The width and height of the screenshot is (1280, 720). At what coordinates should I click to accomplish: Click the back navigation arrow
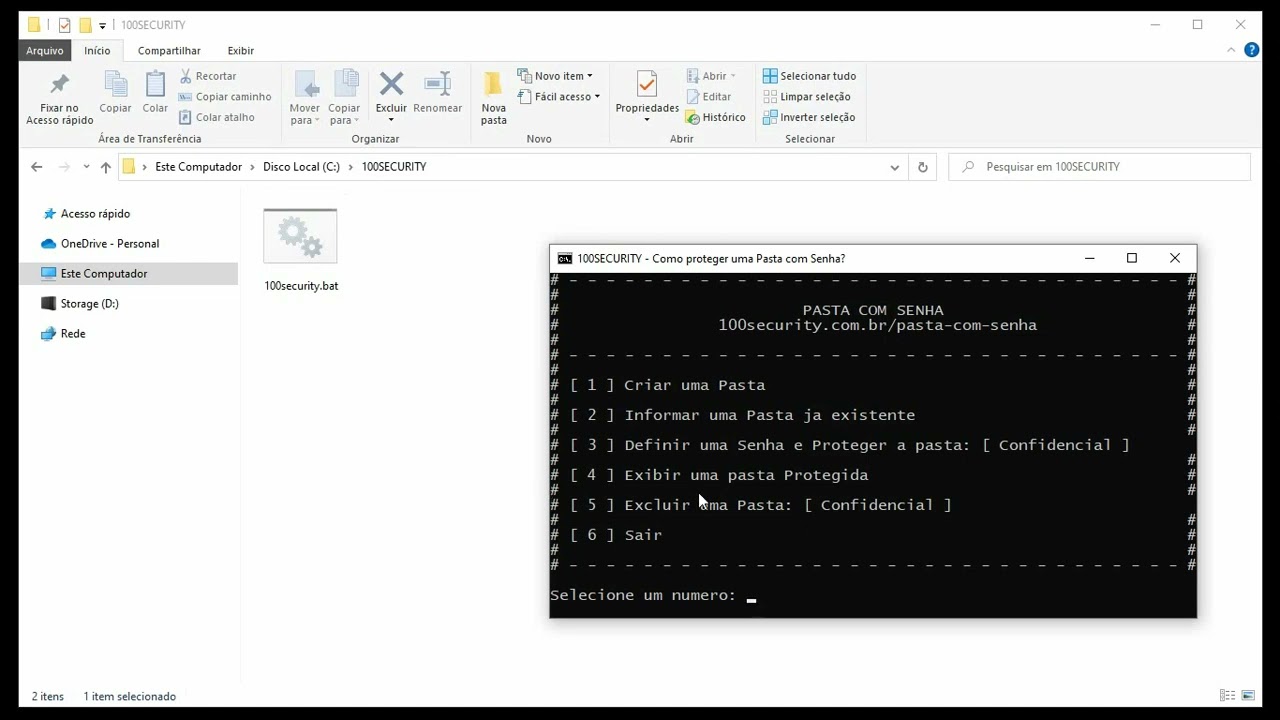37,167
